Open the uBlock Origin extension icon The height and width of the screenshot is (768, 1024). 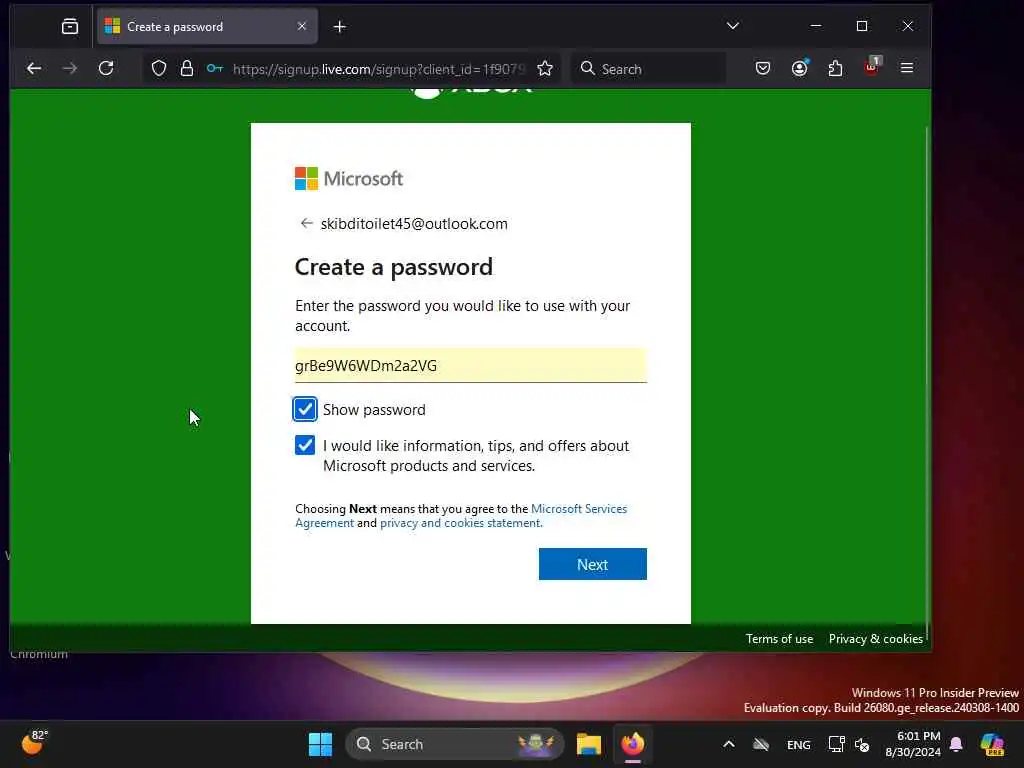pos(872,67)
